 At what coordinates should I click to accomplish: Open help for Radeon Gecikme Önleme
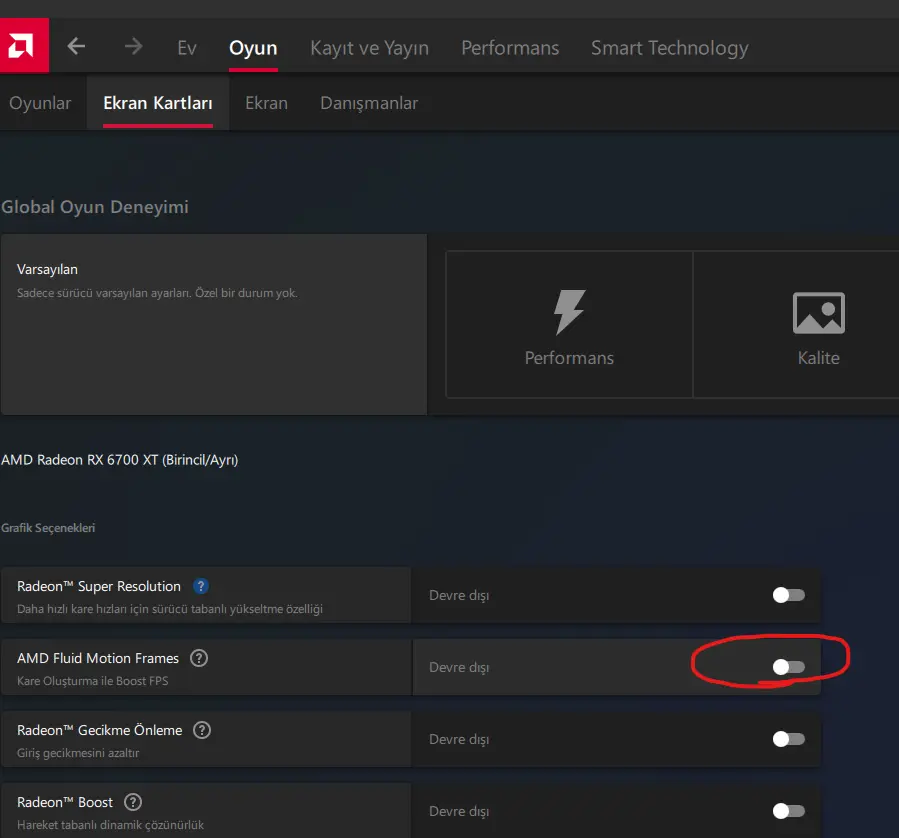pyautogui.click(x=202, y=730)
